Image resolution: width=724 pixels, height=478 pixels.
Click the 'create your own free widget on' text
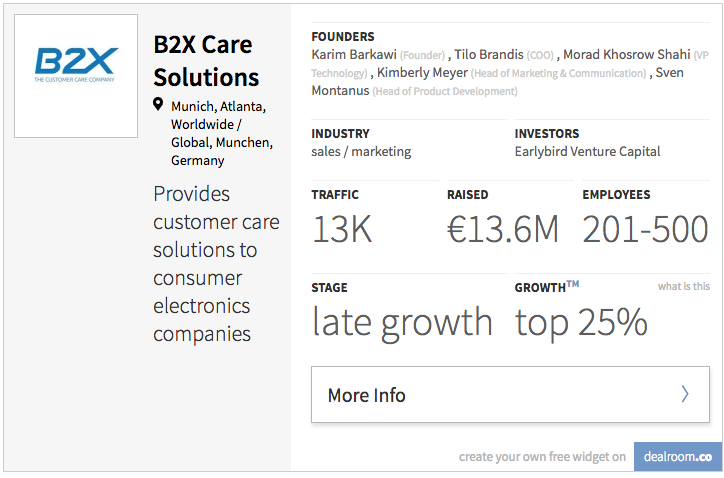point(542,457)
